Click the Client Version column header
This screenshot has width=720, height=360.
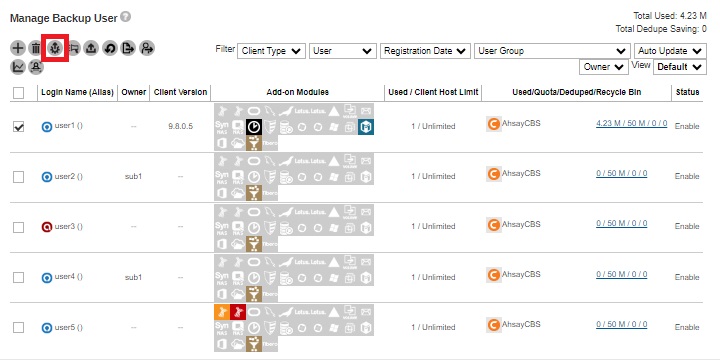click(x=180, y=92)
